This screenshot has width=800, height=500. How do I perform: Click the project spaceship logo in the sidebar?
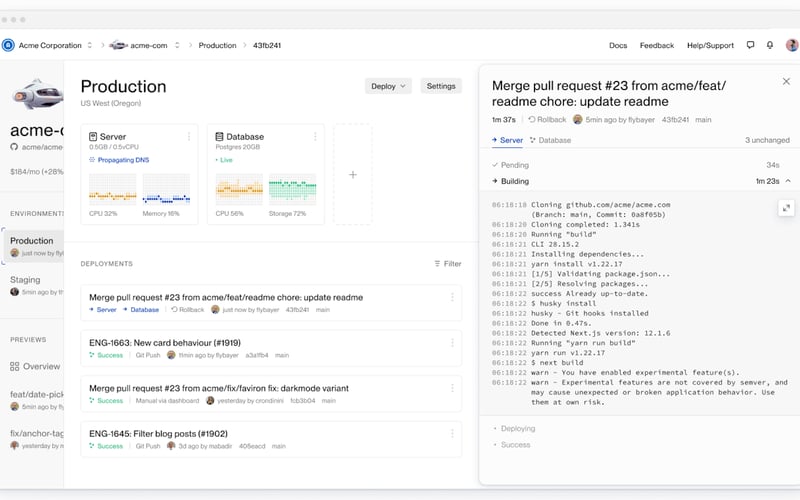coord(38,94)
